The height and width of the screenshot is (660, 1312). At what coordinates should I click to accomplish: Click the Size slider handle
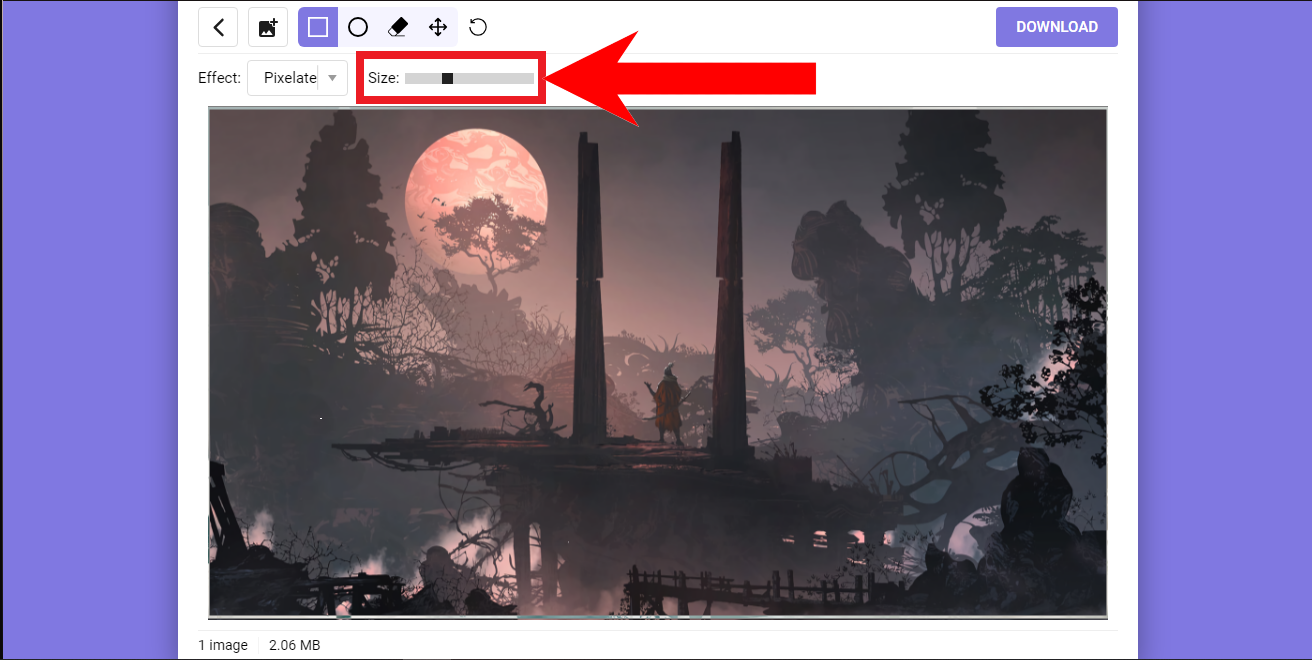[x=447, y=78]
